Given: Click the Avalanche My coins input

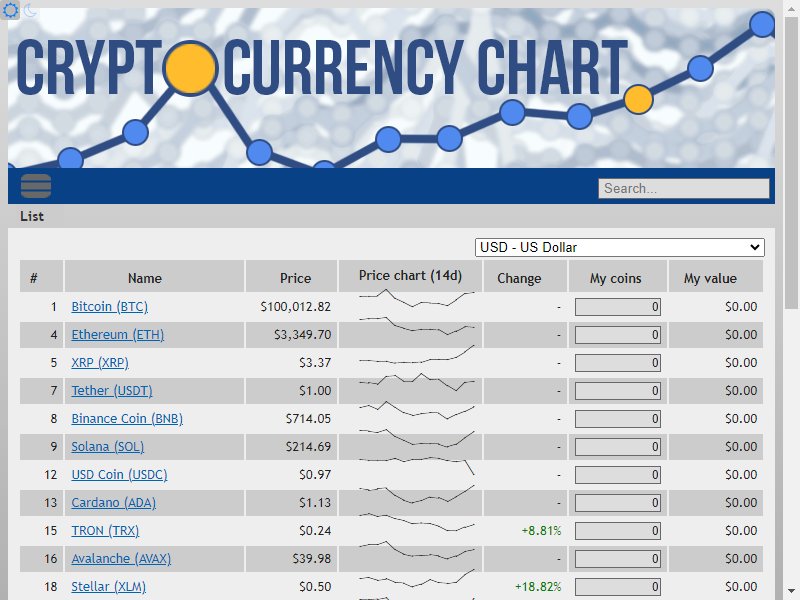Looking at the screenshot, I should (x=618, y=560).
